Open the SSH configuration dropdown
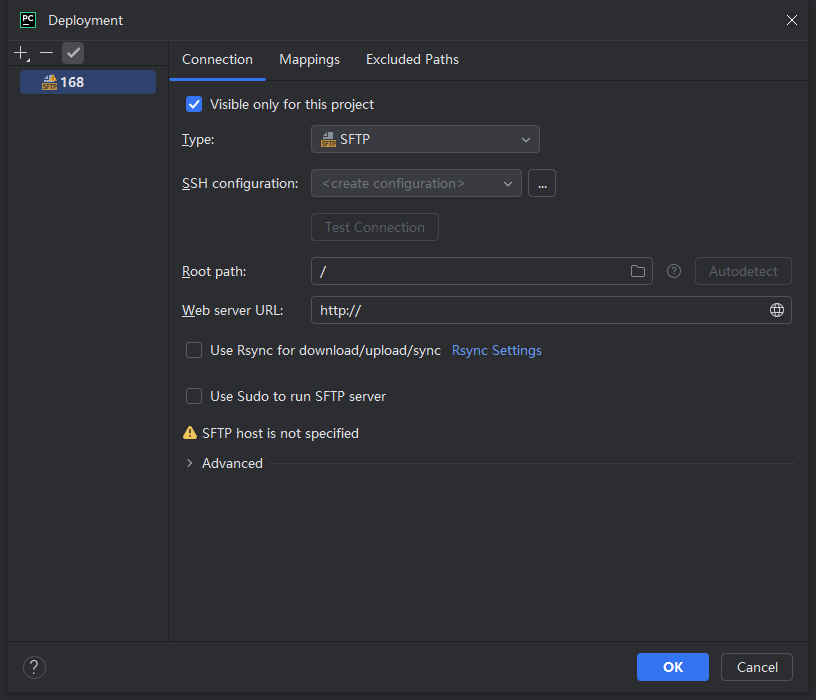 click(416, 183)
